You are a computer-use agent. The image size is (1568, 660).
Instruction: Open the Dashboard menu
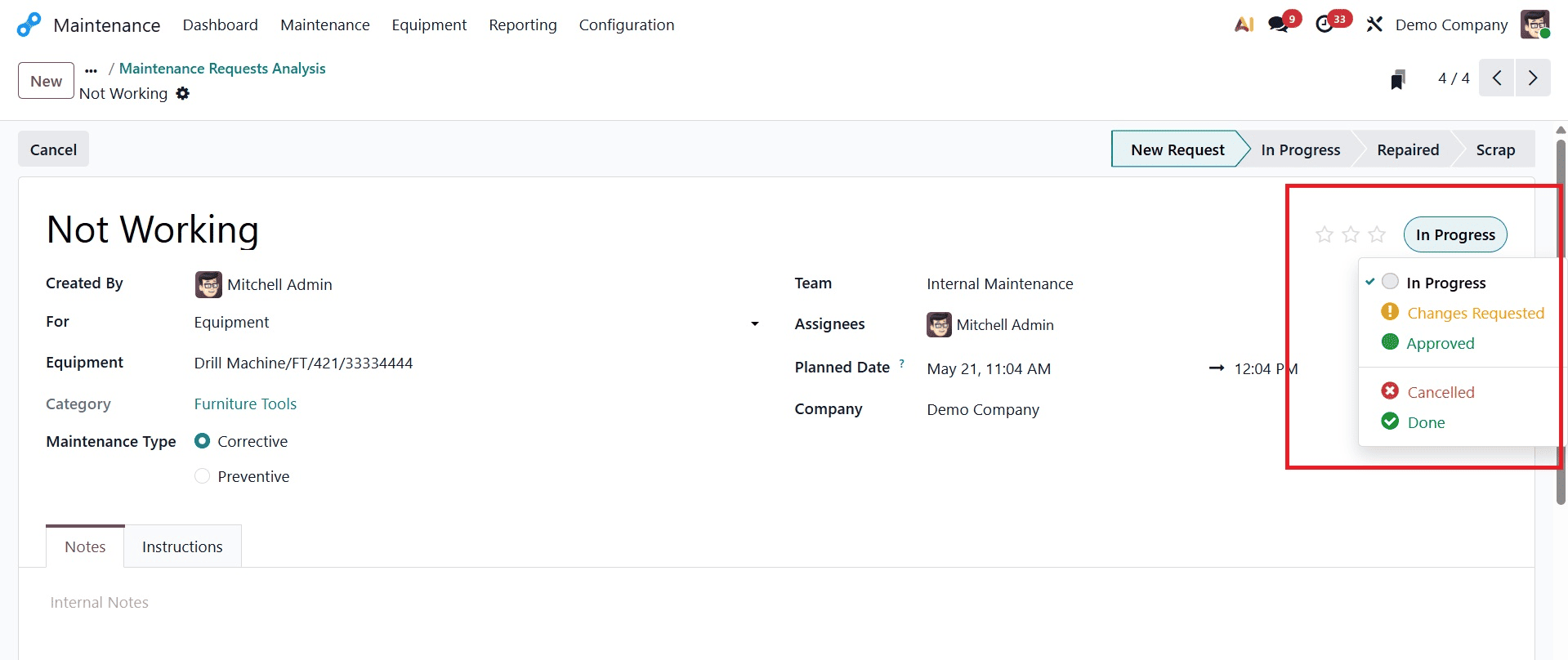pos(220,25)
